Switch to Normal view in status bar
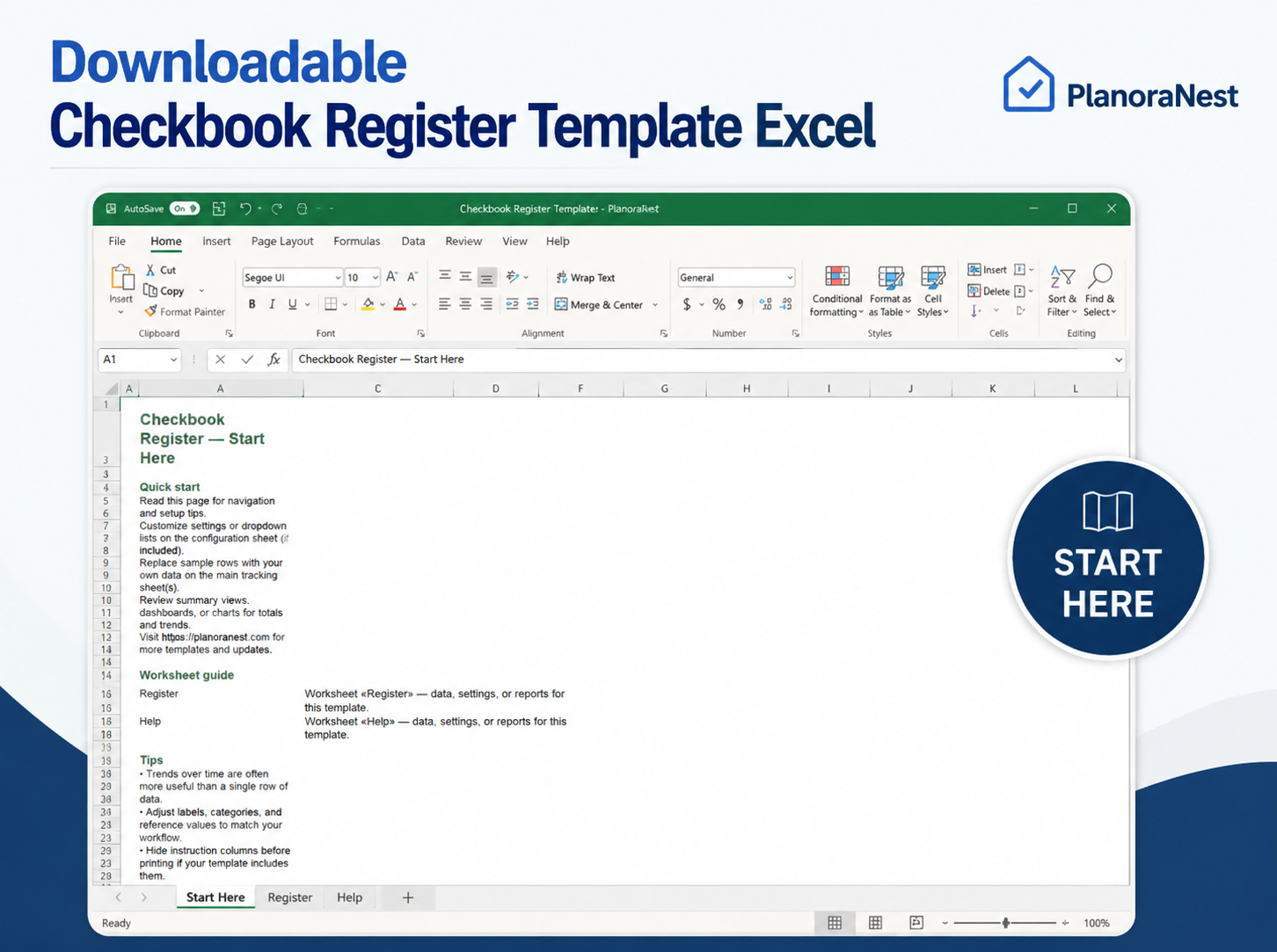Viewport: 1277px width, 952px height. pyautogui.click(x=835, y=923)
